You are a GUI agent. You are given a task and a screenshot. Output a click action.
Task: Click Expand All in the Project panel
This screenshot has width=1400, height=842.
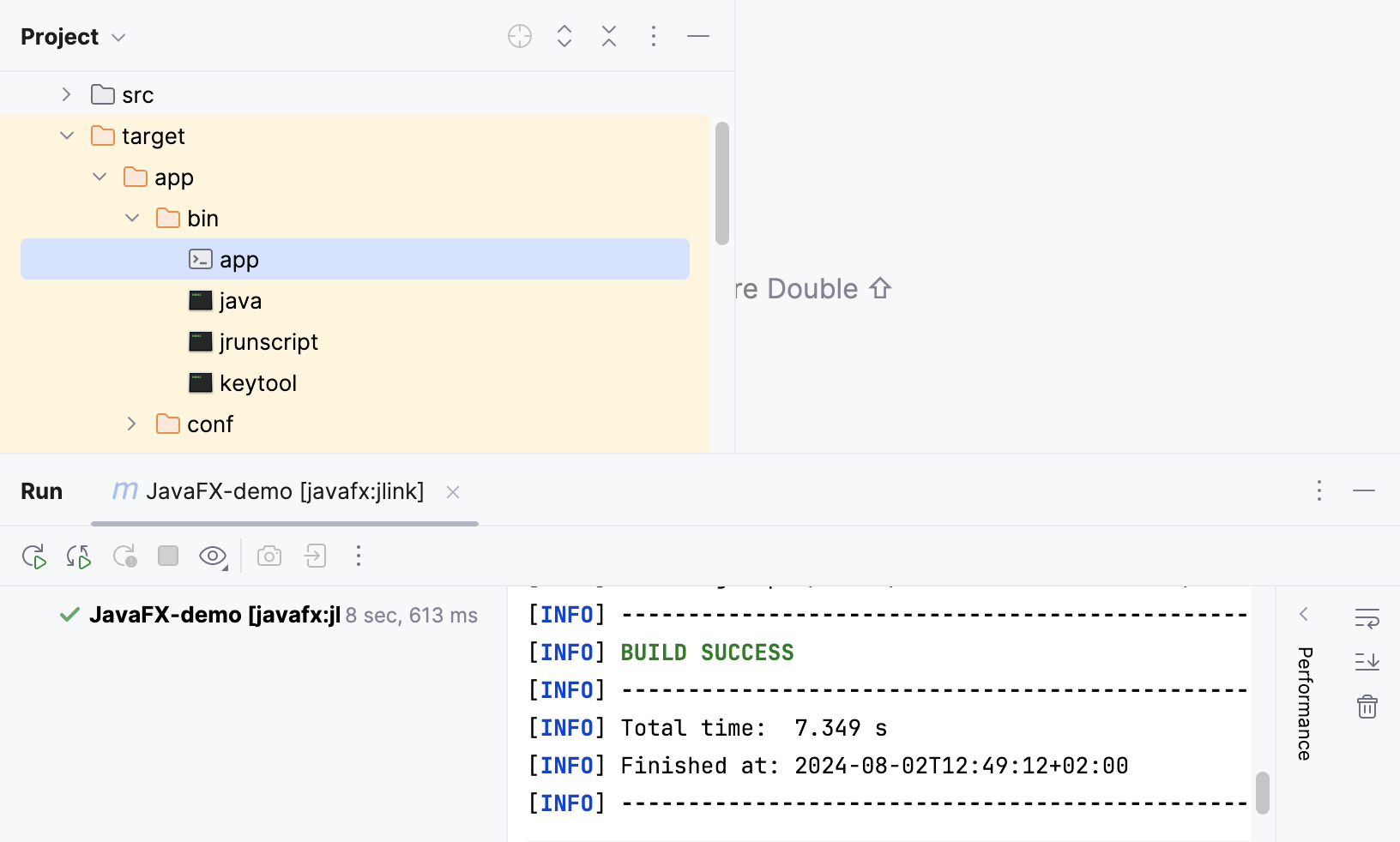[x=564, y=36]
